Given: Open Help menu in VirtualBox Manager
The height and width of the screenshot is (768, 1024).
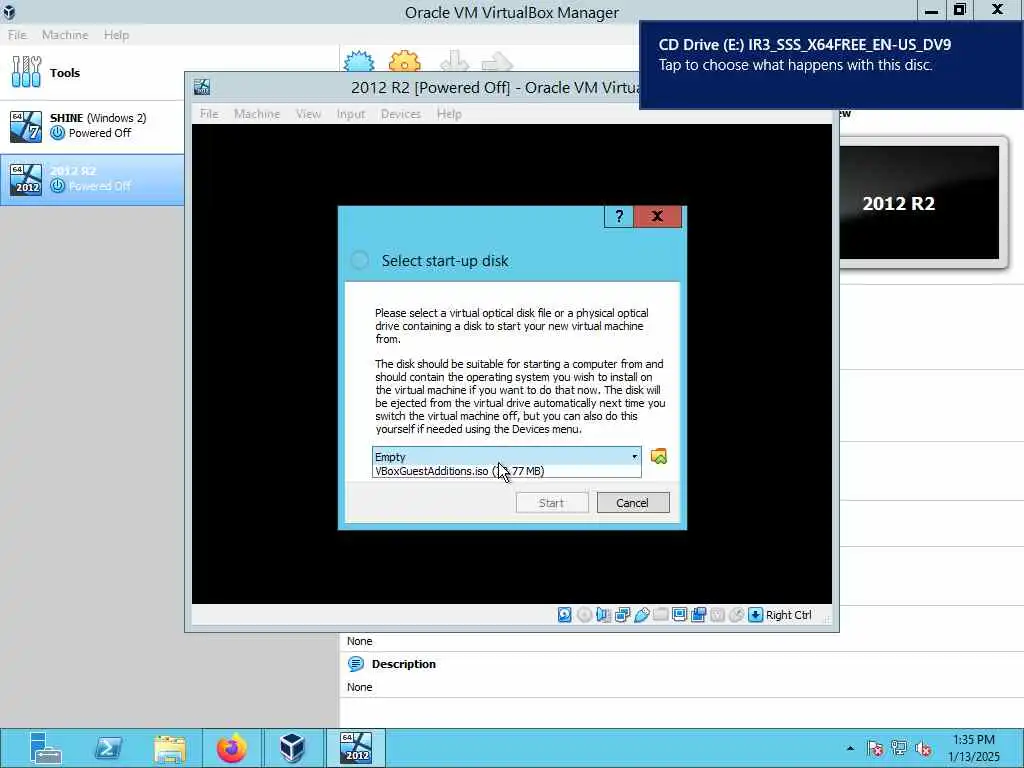Looking at the screenshot, I should click(x=116, y=35).
